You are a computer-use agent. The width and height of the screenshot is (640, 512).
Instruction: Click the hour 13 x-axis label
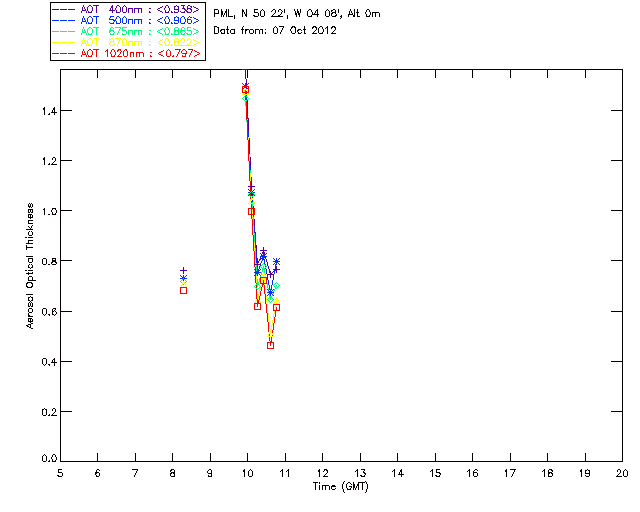pyautogui.click(x=360, y=473)
